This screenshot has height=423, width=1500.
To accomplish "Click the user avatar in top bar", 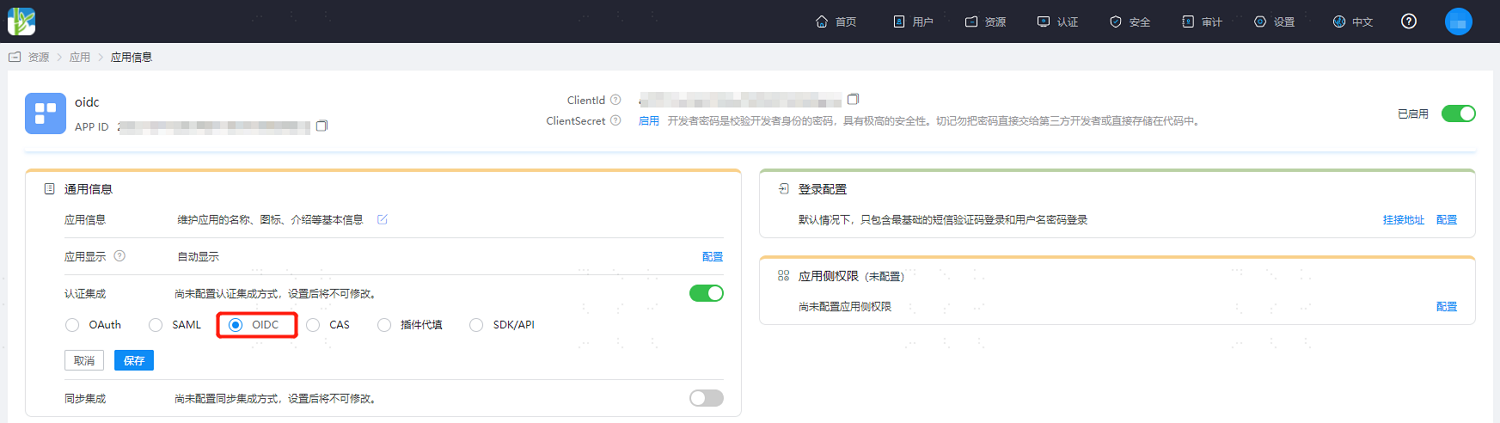I will tap(1458, 21).
